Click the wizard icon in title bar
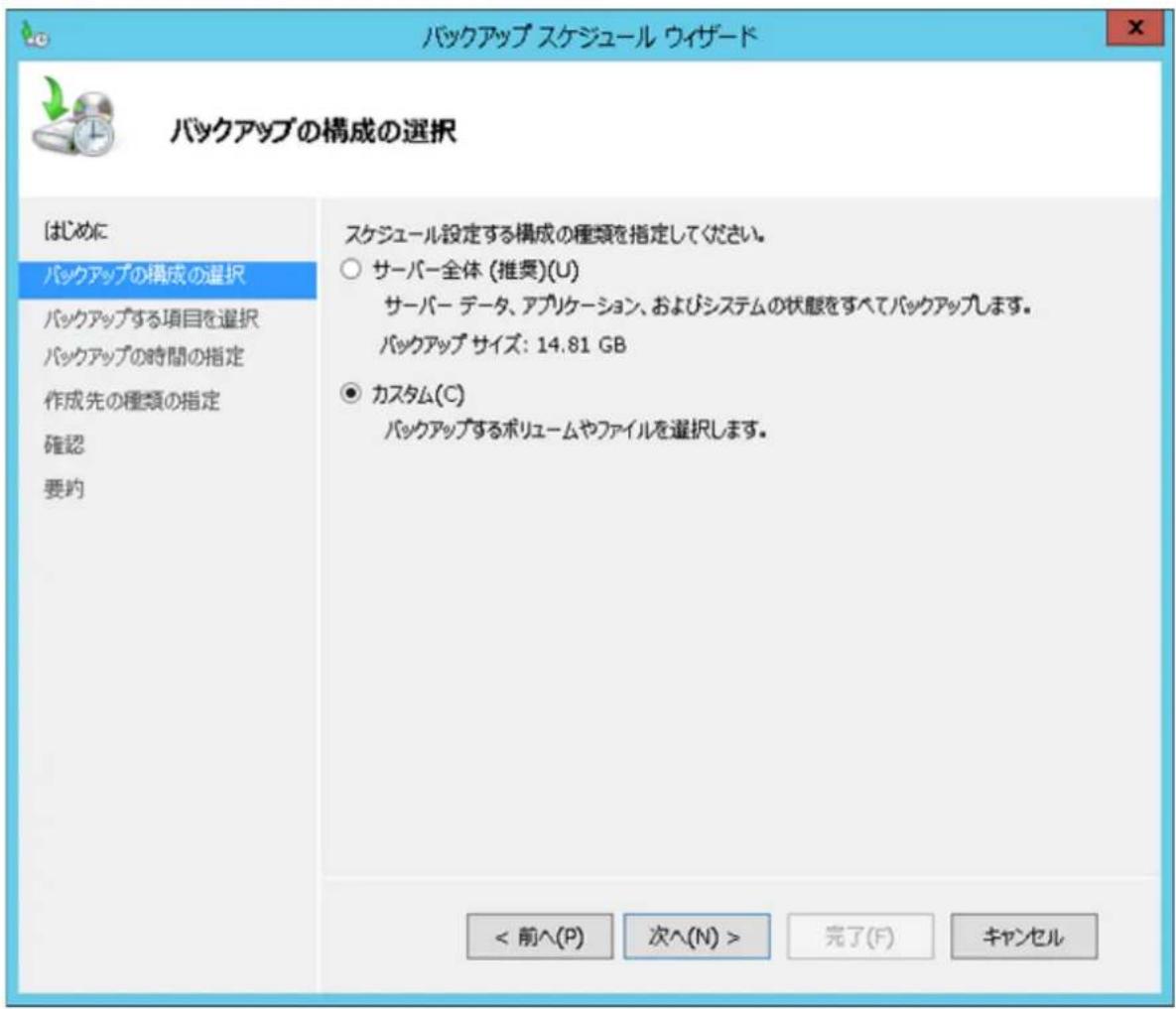This screenshot has height=1009, width=1176. [34, 36]
